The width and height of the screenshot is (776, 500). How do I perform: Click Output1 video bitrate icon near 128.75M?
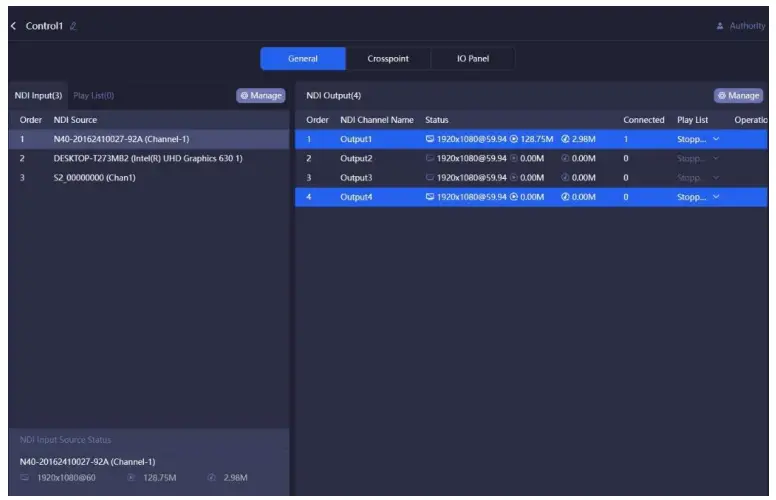(x=514, y=139)
